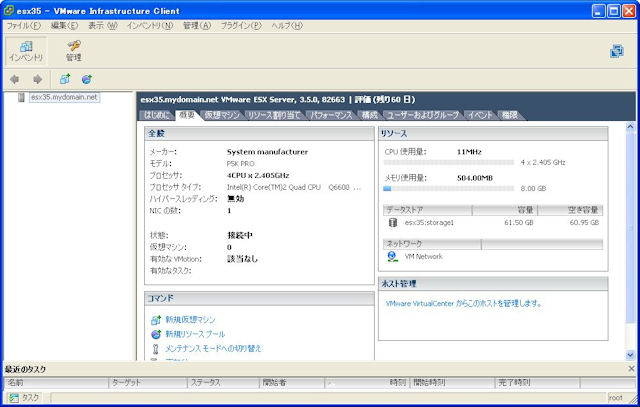Switch to the リソース割り当て tab
Image resolution: width=640 pixels, height=407 pixels.
(x=274, y=115)
